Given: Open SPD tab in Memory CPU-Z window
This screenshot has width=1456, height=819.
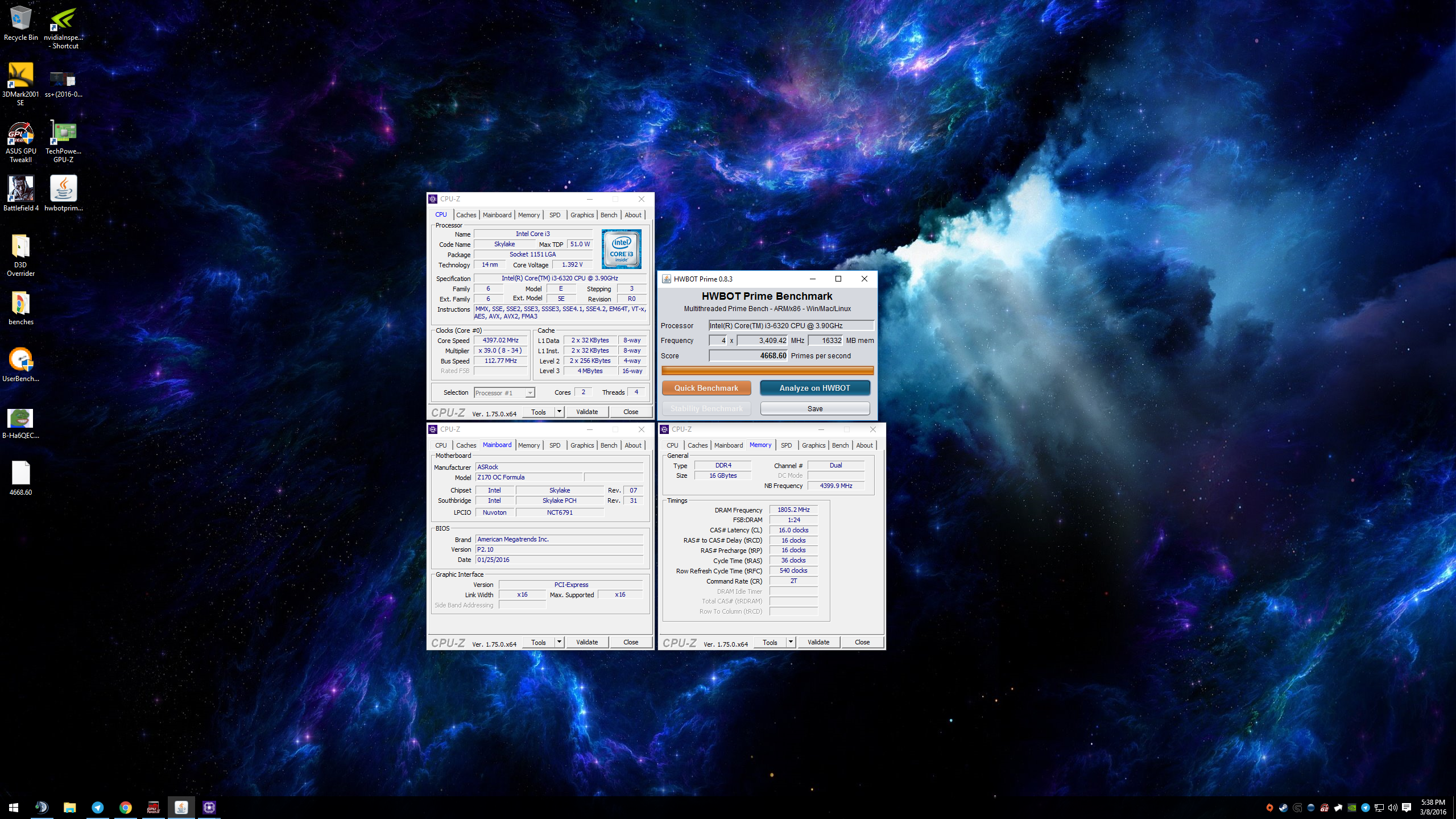Looking at the screenshot, I should (x=786, y=445).
